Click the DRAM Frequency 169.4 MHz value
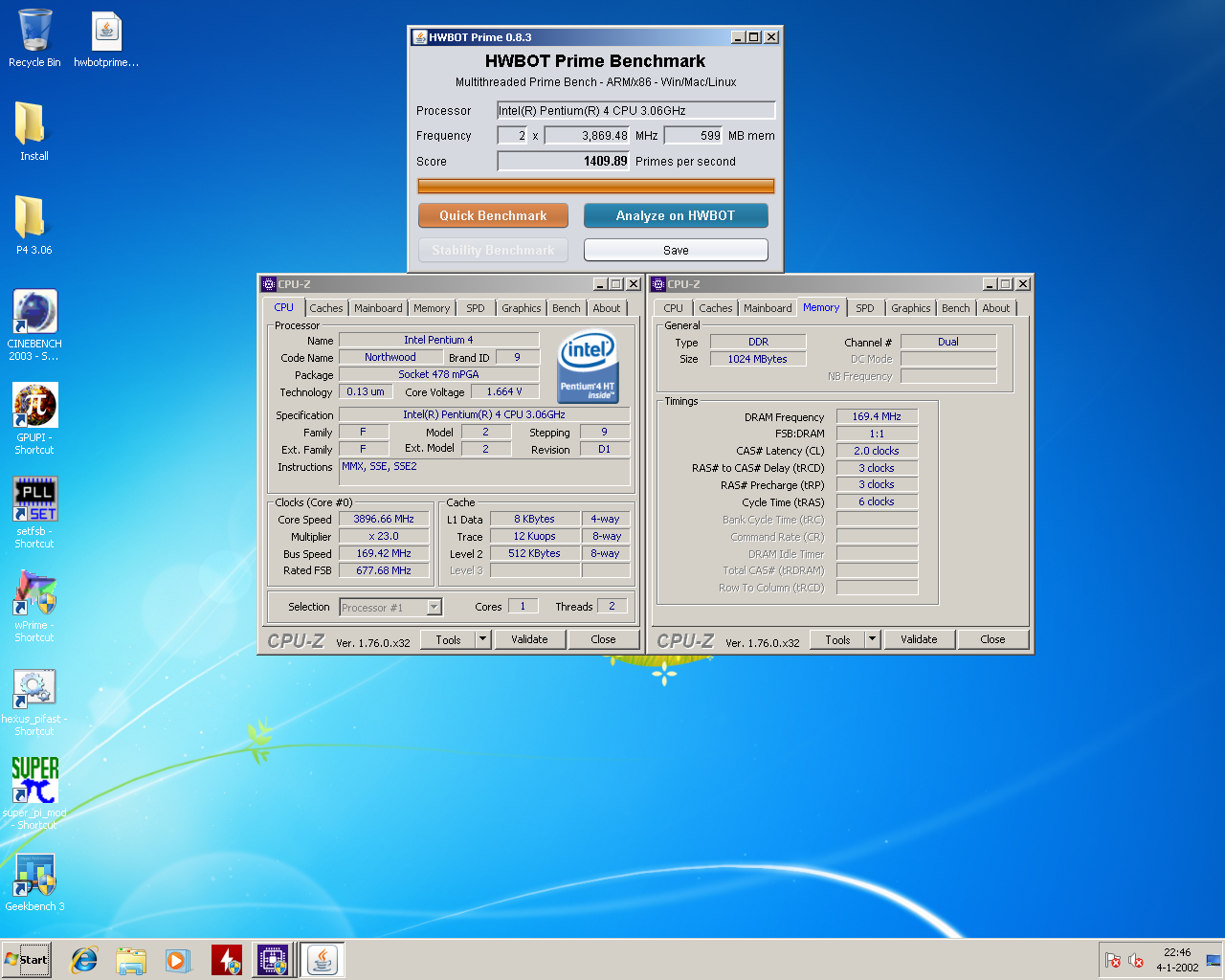Viewport: 1225px width, 980px height. tap(877, 416)
